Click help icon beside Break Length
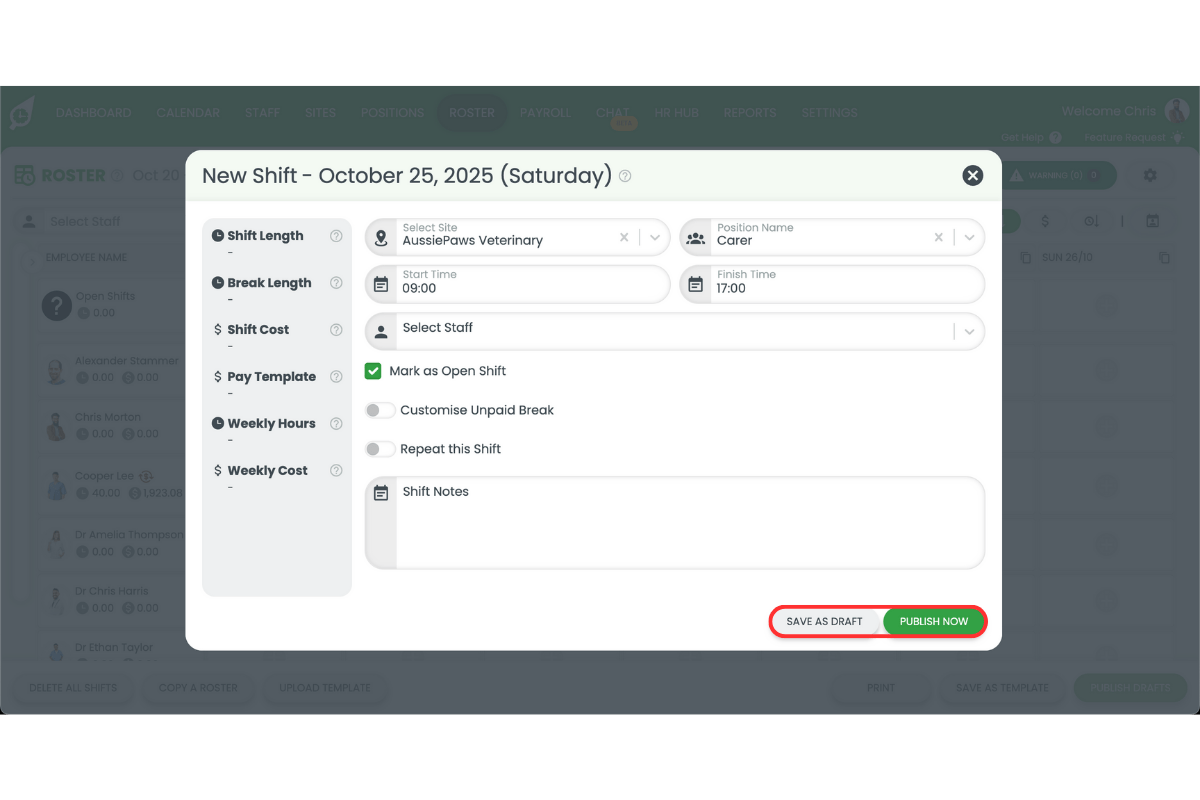Image resolution: width=1200 pixels, height=800 pixels. (336, 283)
